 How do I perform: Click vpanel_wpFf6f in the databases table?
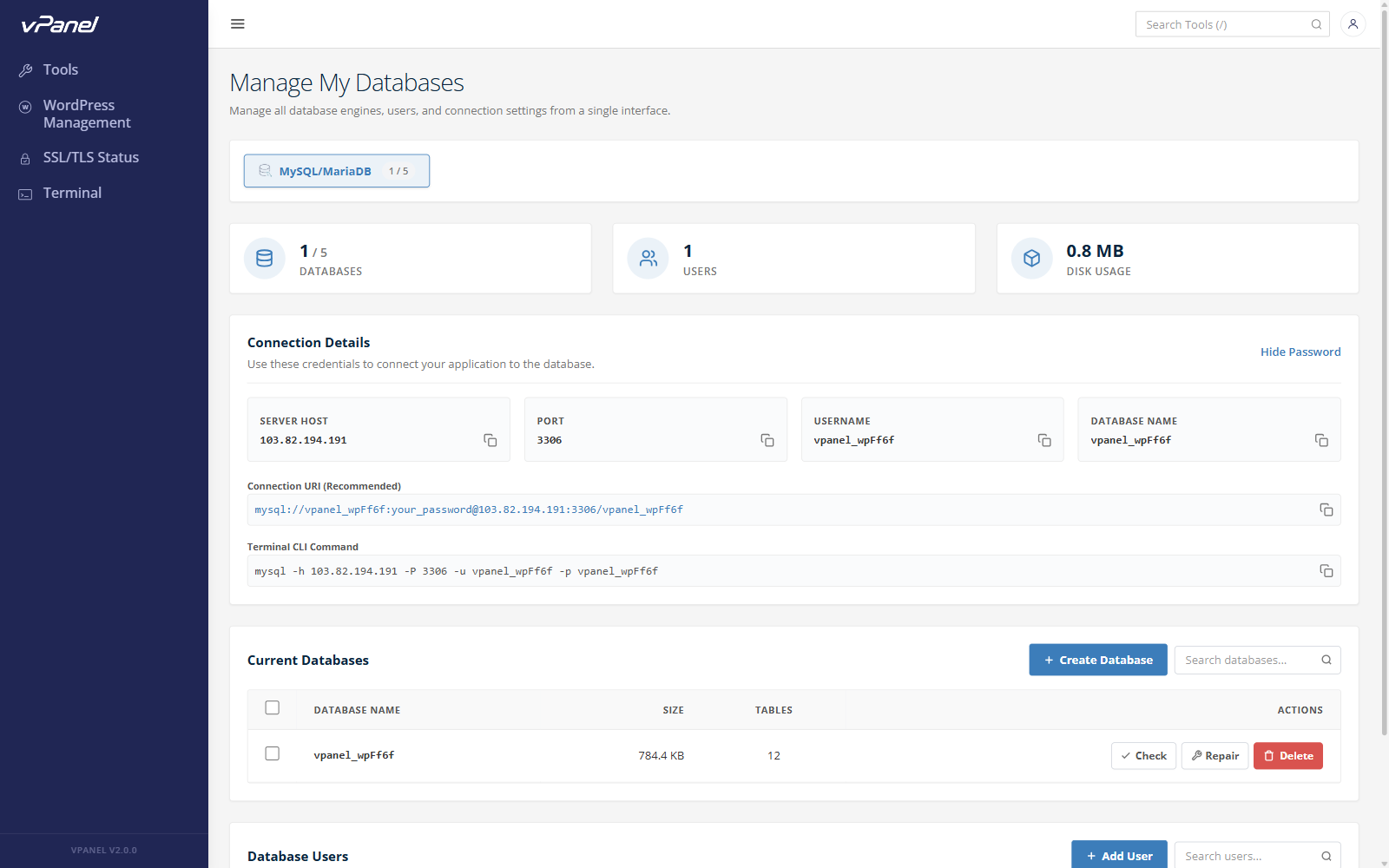pyautogui.click(x=354, y=755)
